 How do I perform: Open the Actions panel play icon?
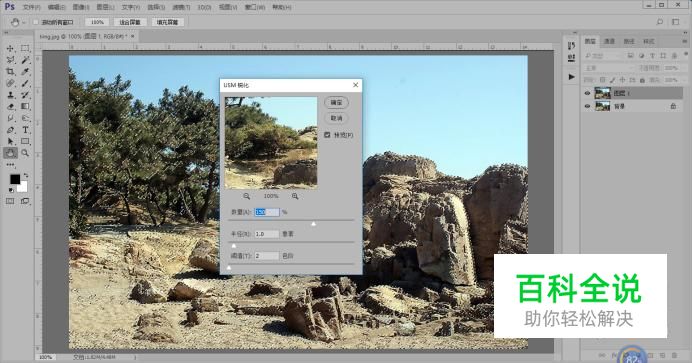coord(572,77)
